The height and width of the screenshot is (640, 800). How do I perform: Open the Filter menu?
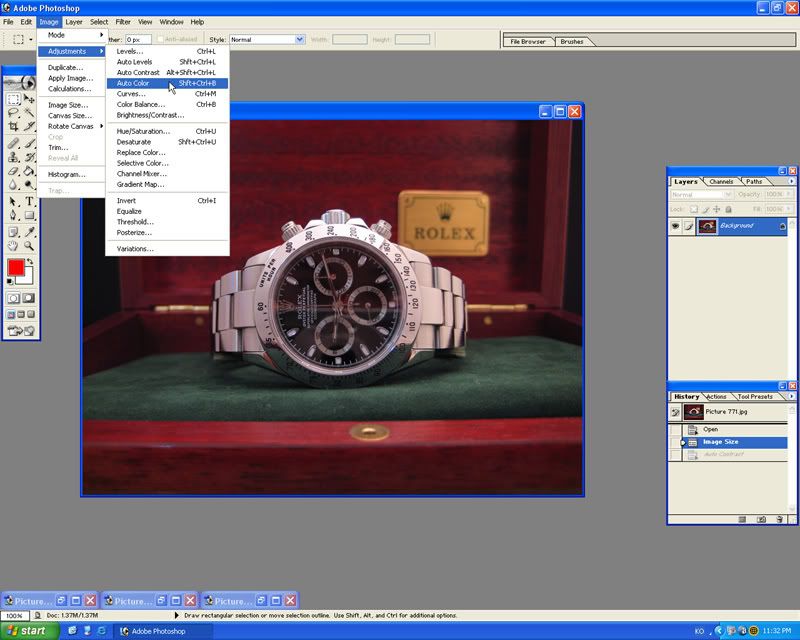coord(123,22)
